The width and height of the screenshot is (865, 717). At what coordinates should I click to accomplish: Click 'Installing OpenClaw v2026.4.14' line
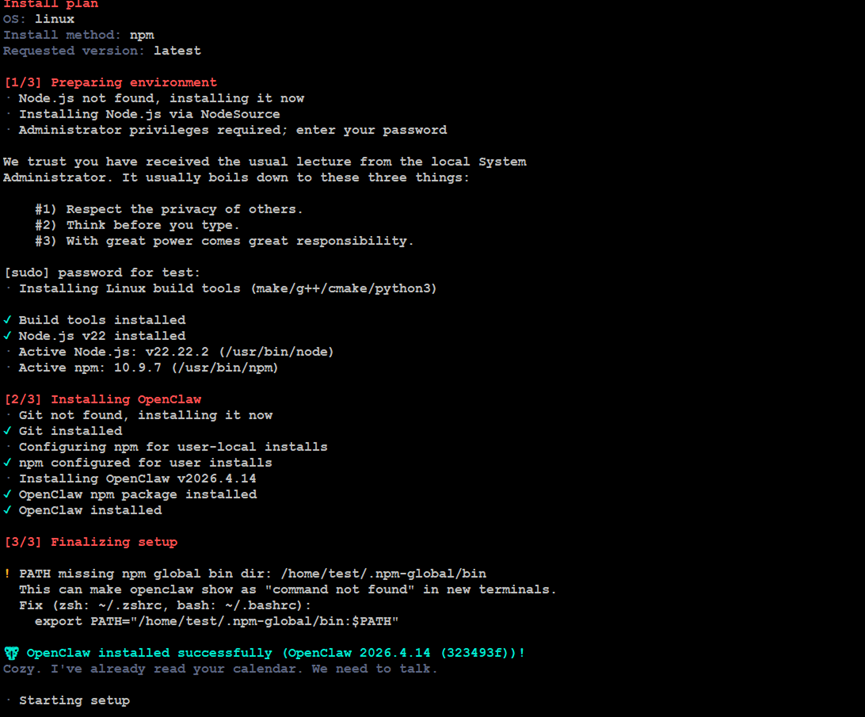[x=137, y=479]
